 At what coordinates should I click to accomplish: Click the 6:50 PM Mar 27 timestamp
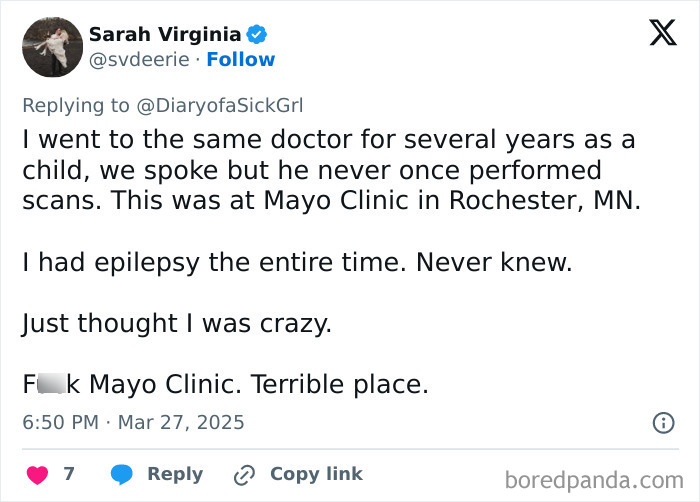point(133,423)
